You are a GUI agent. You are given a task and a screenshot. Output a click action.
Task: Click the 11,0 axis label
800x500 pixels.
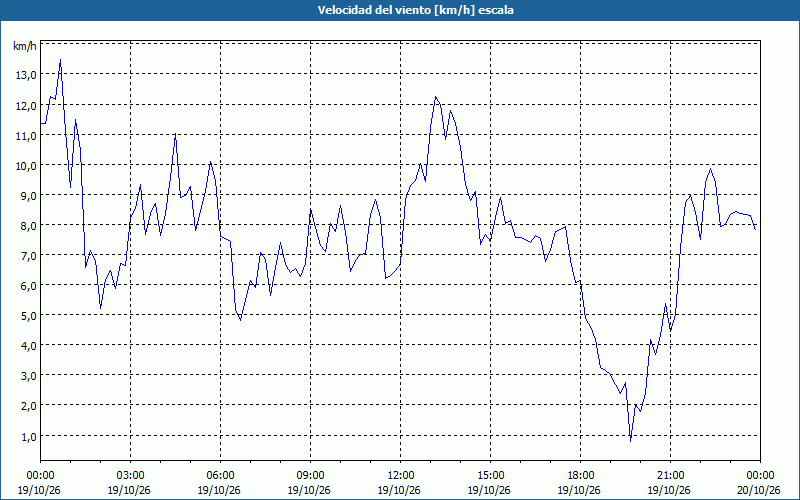tap(26, 135)
